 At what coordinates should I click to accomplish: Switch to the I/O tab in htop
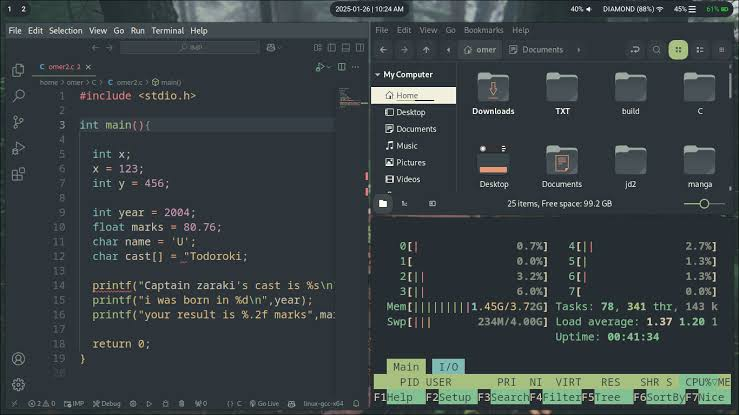pos(448,366)
